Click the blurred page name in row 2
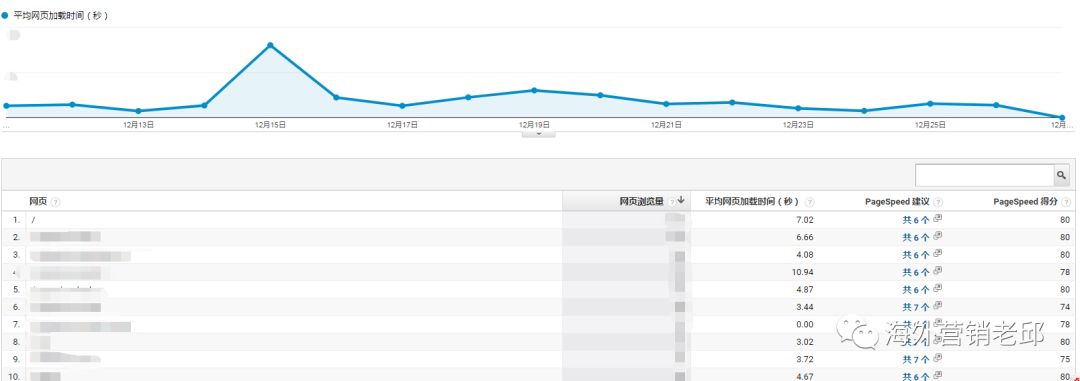Screen dimensions: 1080x381 65,237
